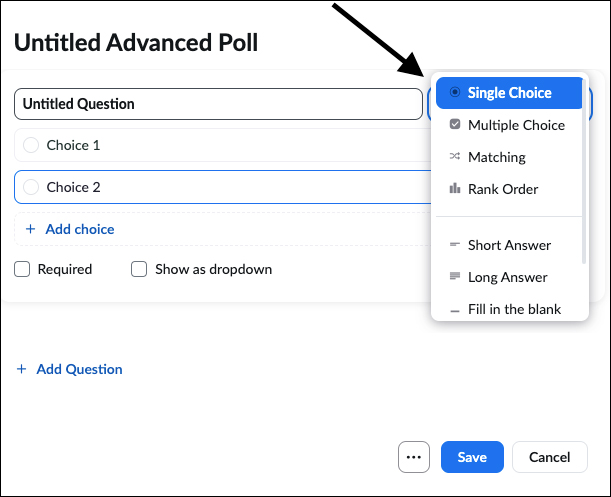
Task: Enable the Required checkbox
Action: pos(23,269)
